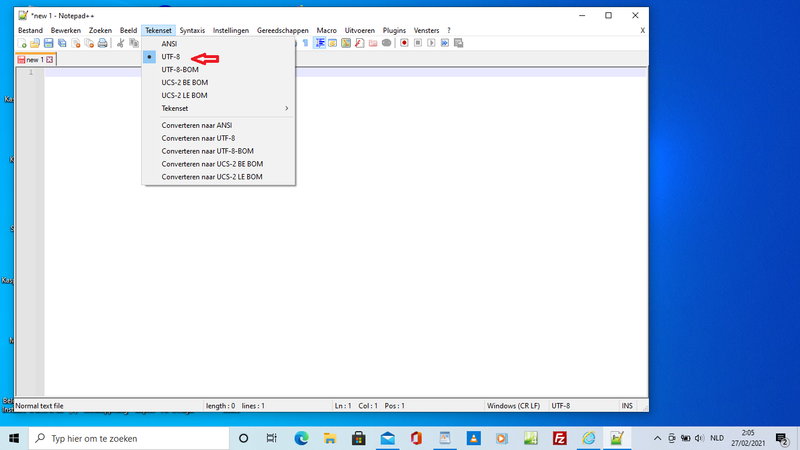Screen dimensions: 800x450
Task: Click the Folder as Workspace toolbar icon
Action: click(x=373, y=43)
